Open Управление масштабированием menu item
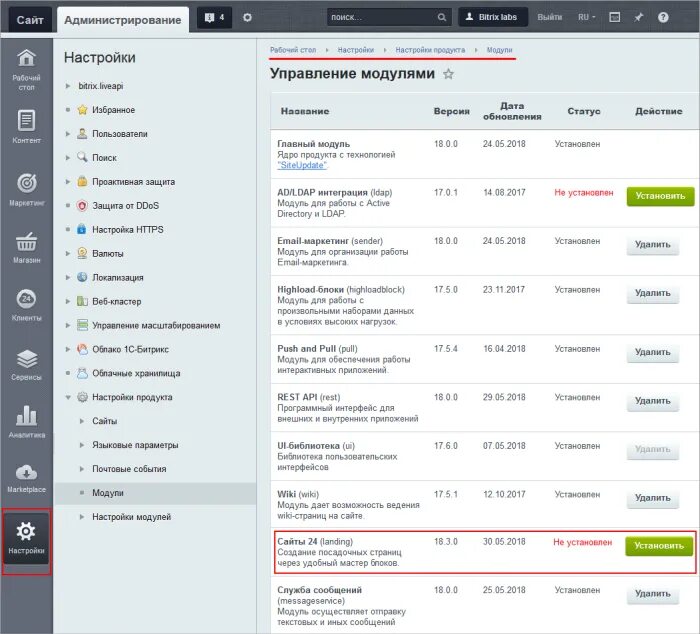 point(156,325)
